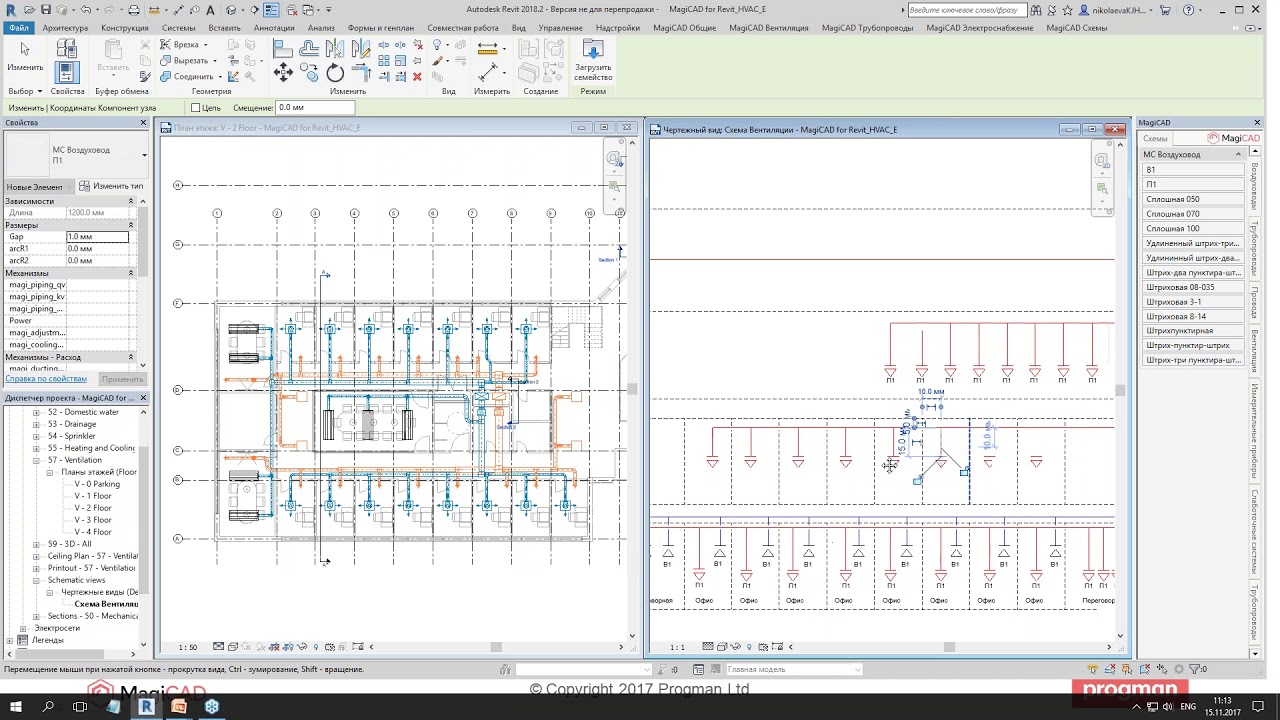Select the Trim/Extend to corner tool
Screen dimensions: 1280x720
tap(359, 72)
